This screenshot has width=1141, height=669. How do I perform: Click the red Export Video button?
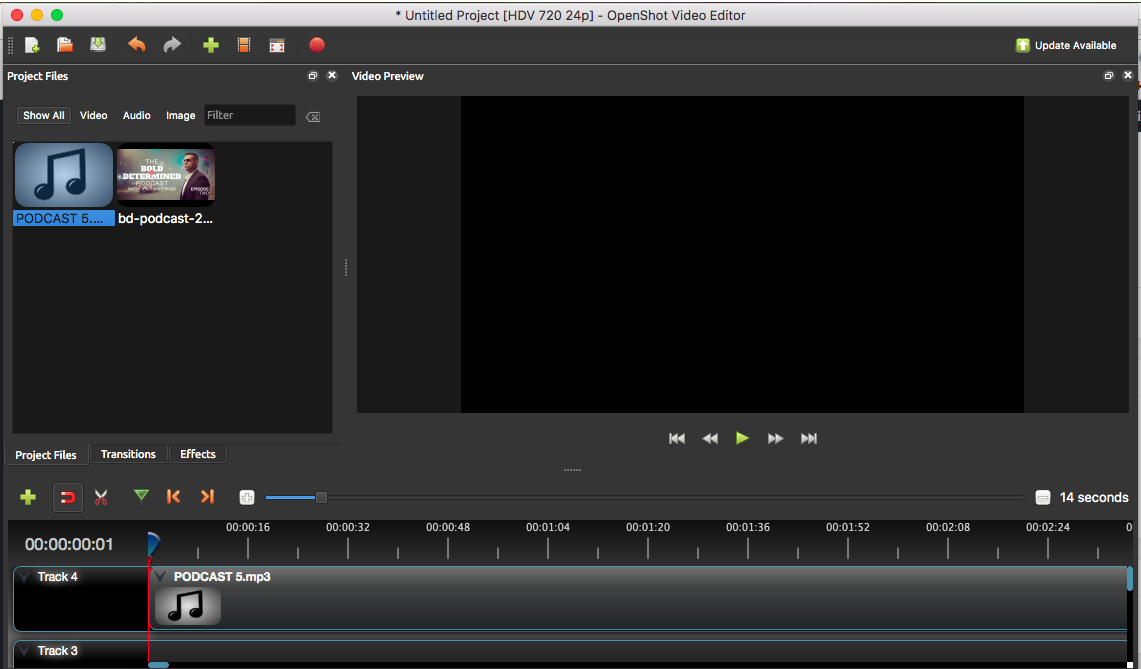coord(317,45)
